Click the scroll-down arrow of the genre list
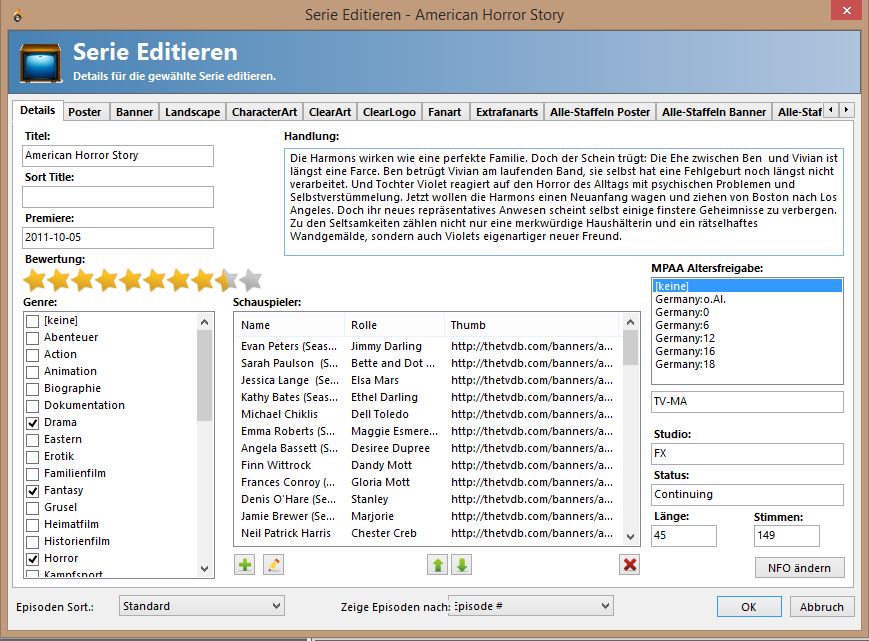 click(x=205, y=569)
